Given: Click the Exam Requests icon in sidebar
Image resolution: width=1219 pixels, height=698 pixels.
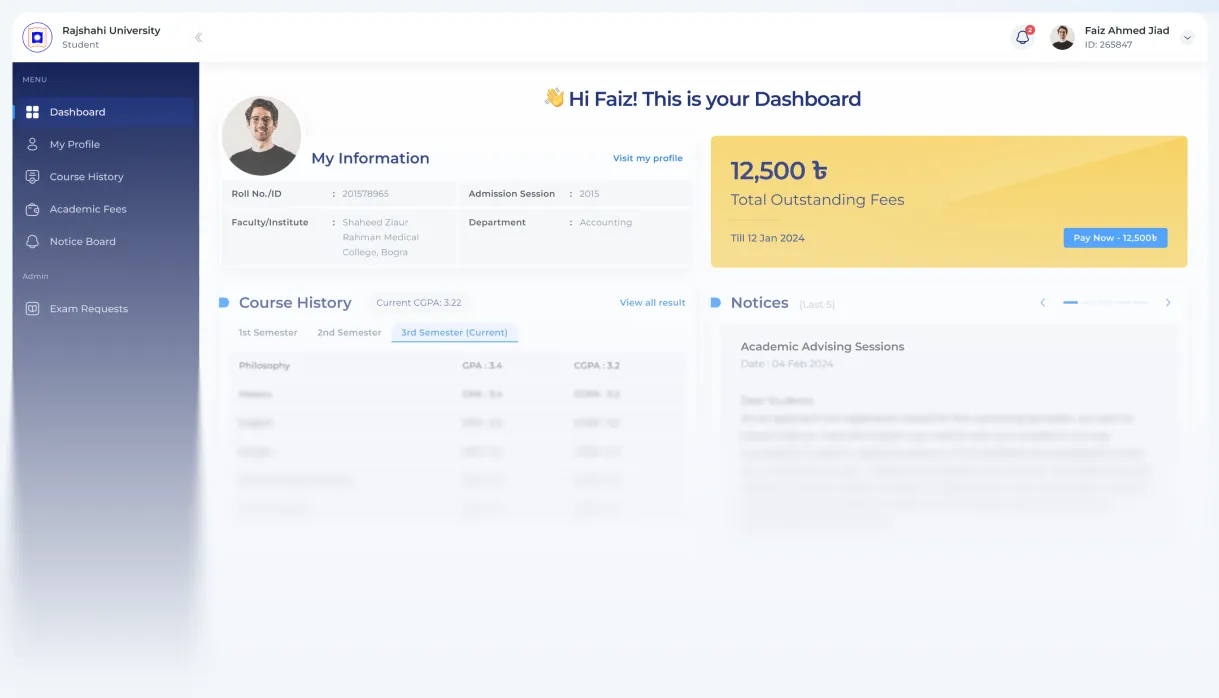Looking at the screenshot, I should (x=32, y=309).
